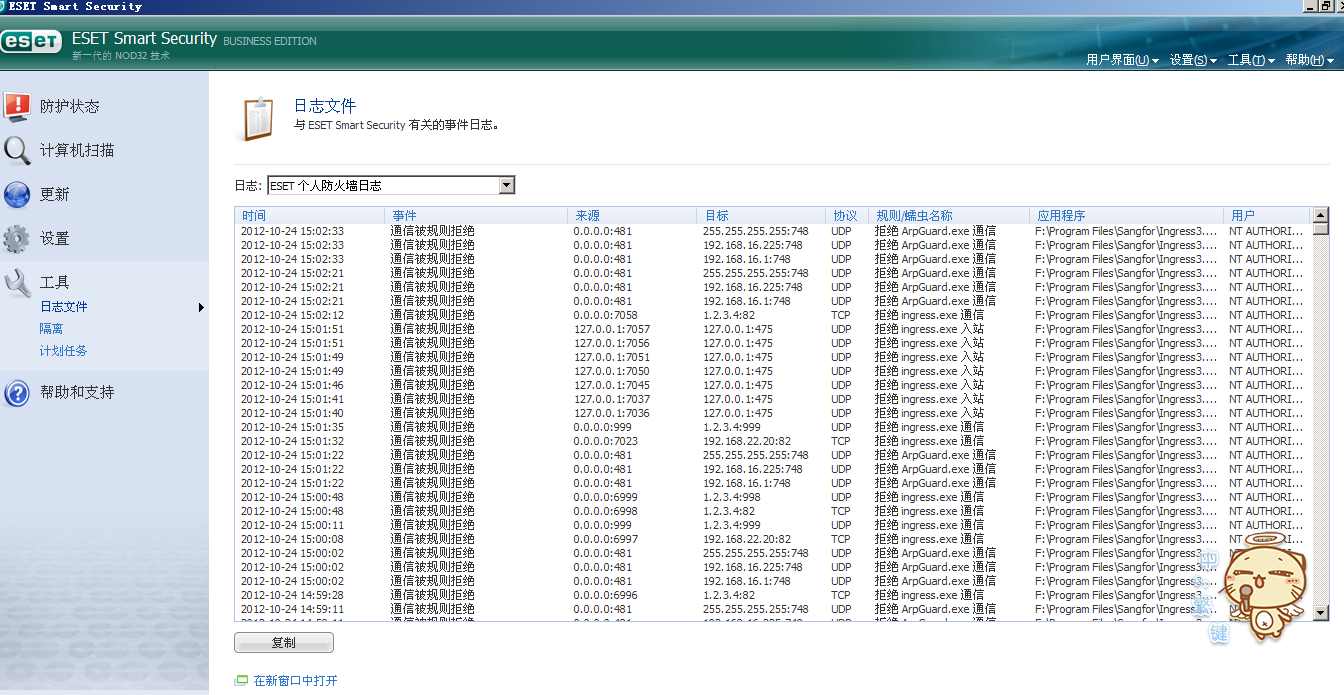Image resolution: width=1344 pixels, height=695 pixels.
Task: Click the timestamp 2012-10-24 15:01:32
Action: (292, 441)
